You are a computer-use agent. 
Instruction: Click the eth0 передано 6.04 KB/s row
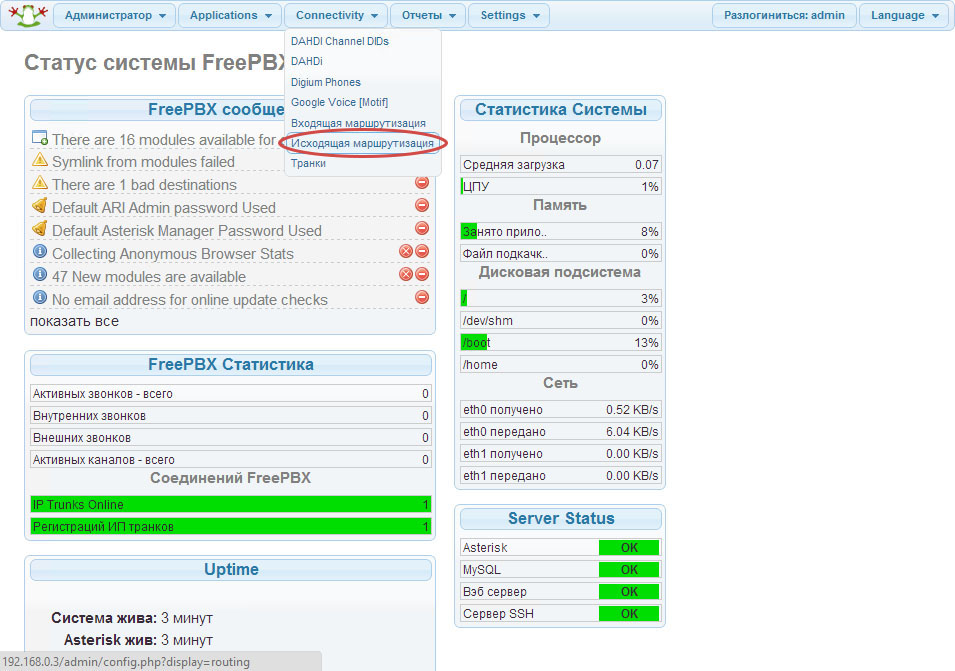click(x=560, y=431)
